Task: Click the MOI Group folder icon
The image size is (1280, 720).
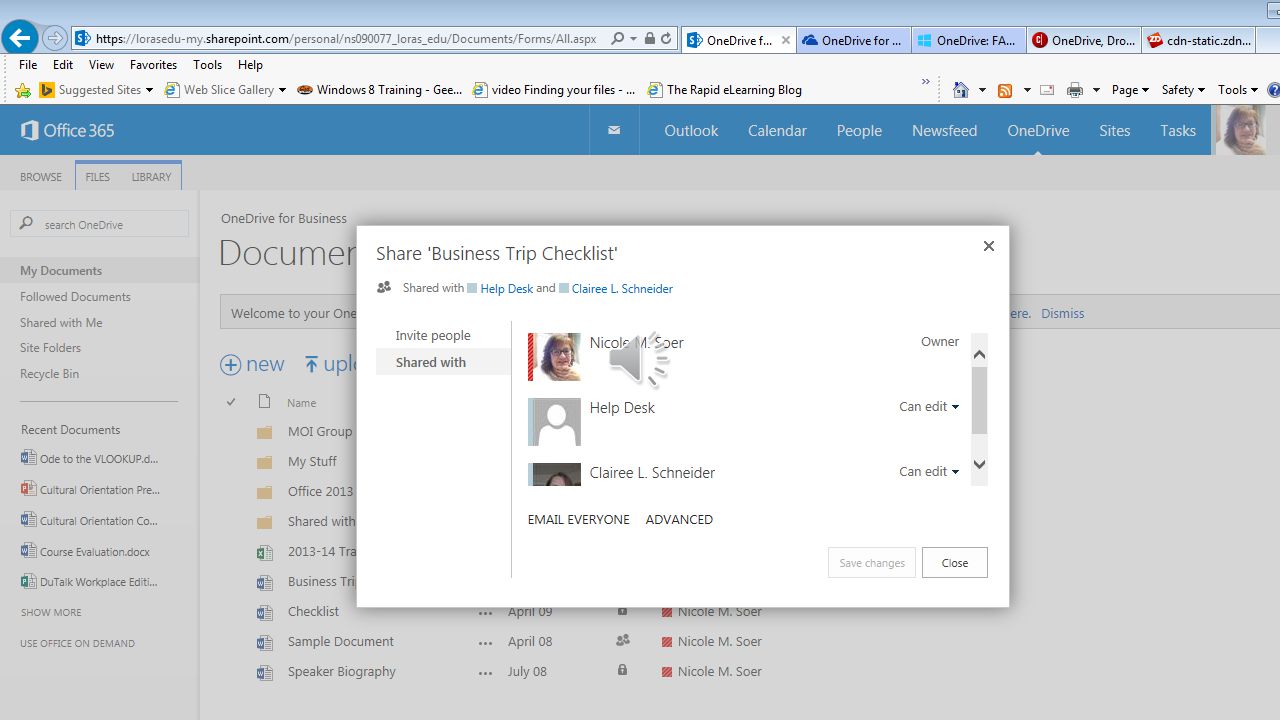Action: (x=264, y=432)
